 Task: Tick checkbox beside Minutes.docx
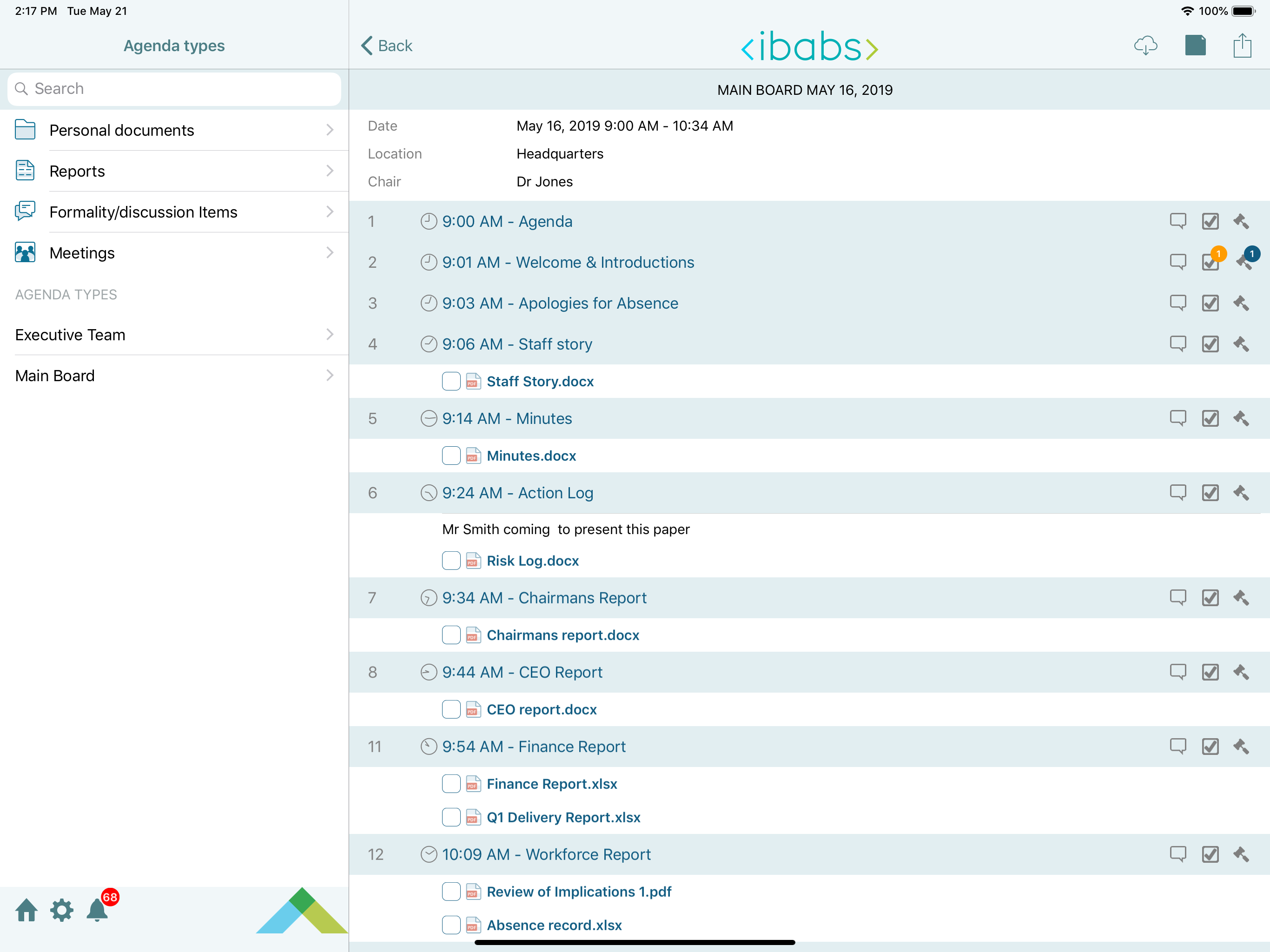point(451,456)
